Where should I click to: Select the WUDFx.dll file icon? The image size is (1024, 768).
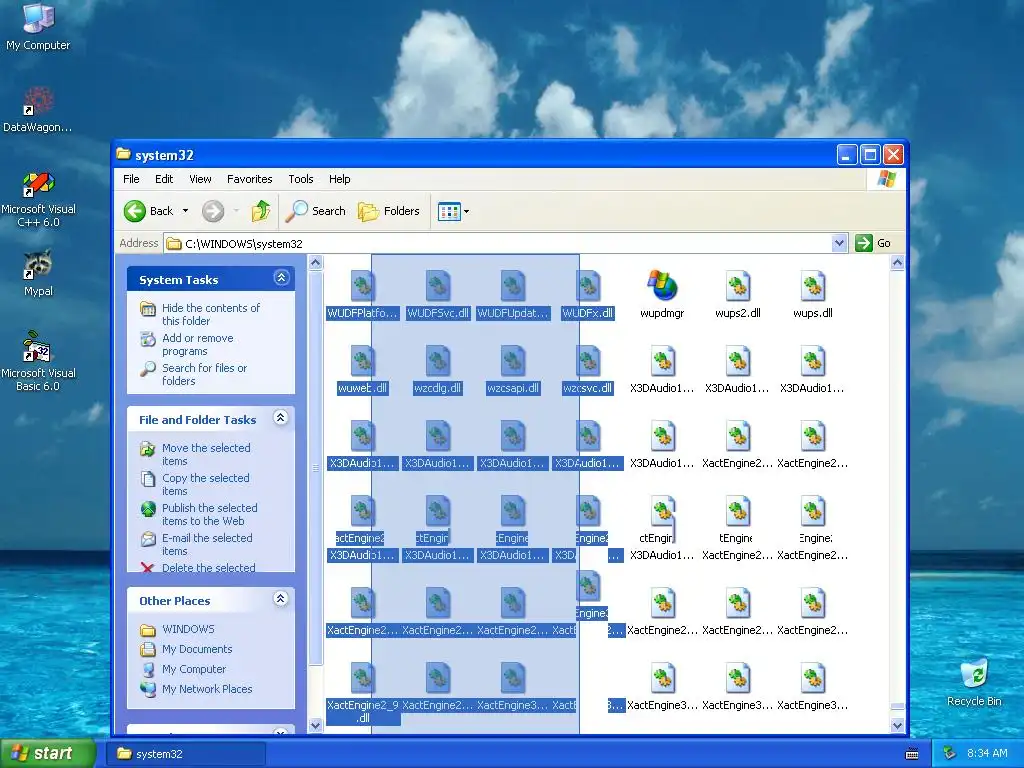588,286
